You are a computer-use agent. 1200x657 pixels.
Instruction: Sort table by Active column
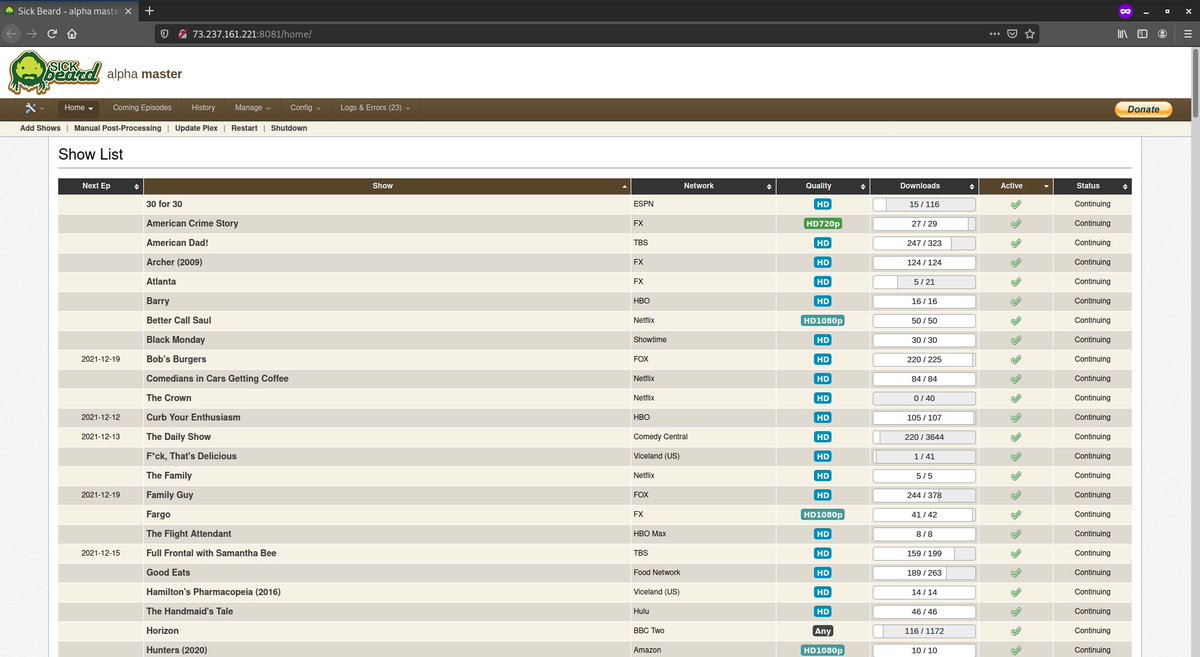pos(1016,186)
